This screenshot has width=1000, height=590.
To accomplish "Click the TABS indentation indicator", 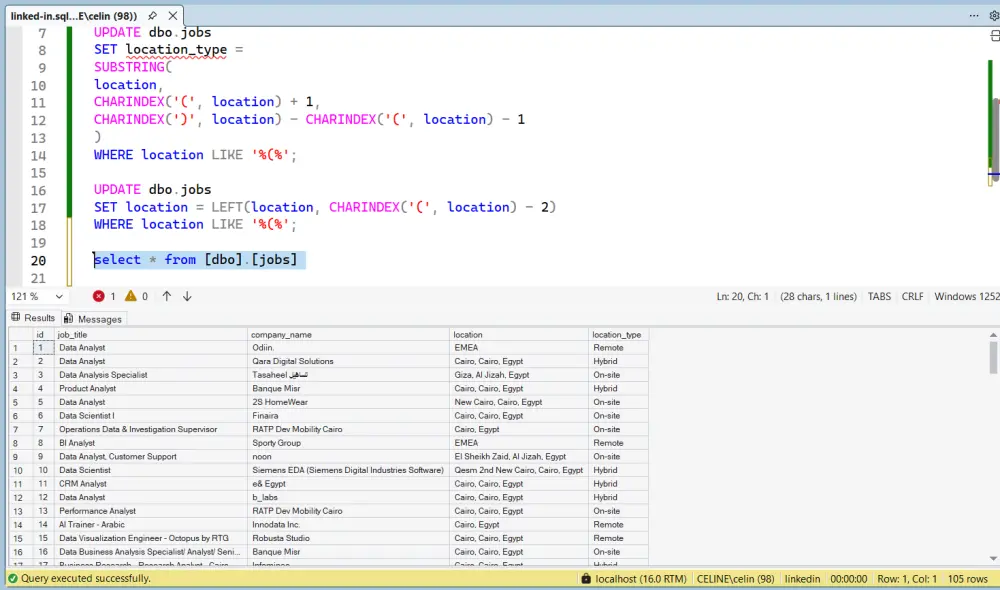I will point(879,296).
